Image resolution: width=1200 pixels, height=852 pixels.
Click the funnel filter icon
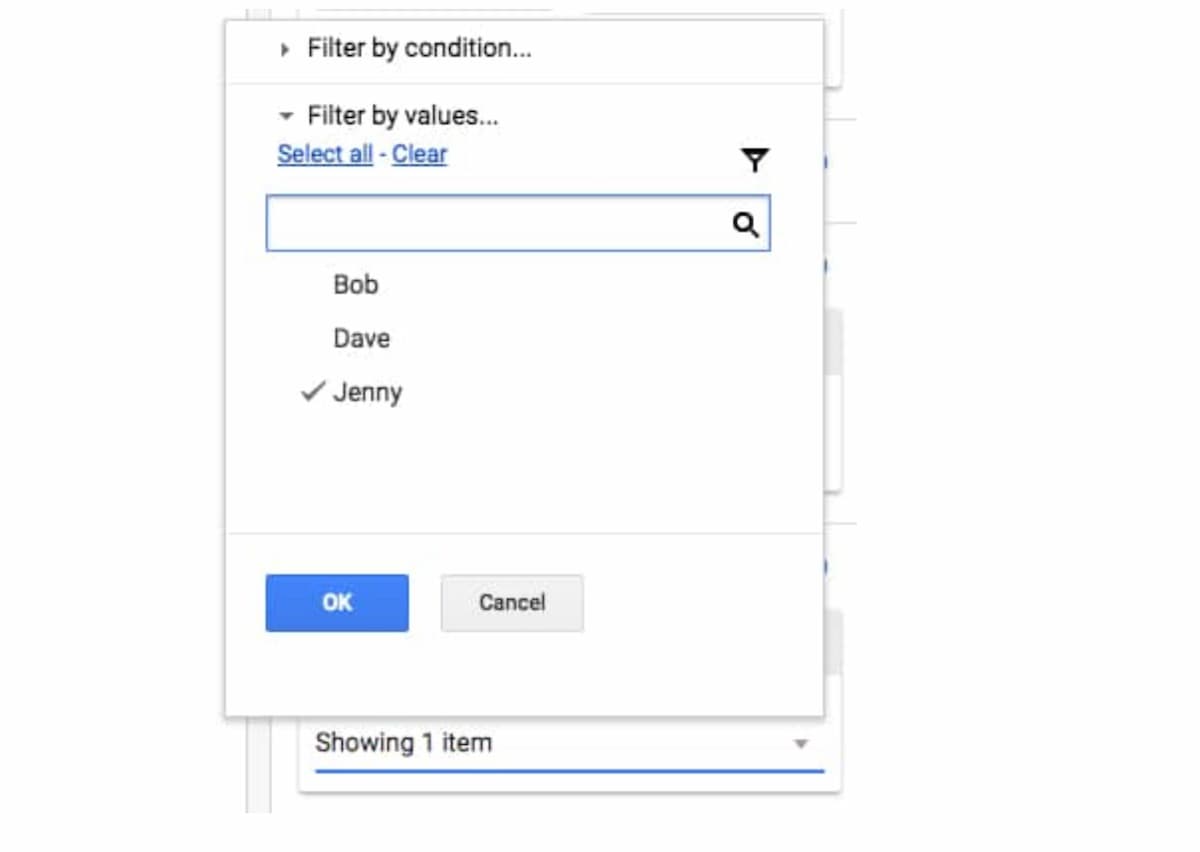click(755, 160)
